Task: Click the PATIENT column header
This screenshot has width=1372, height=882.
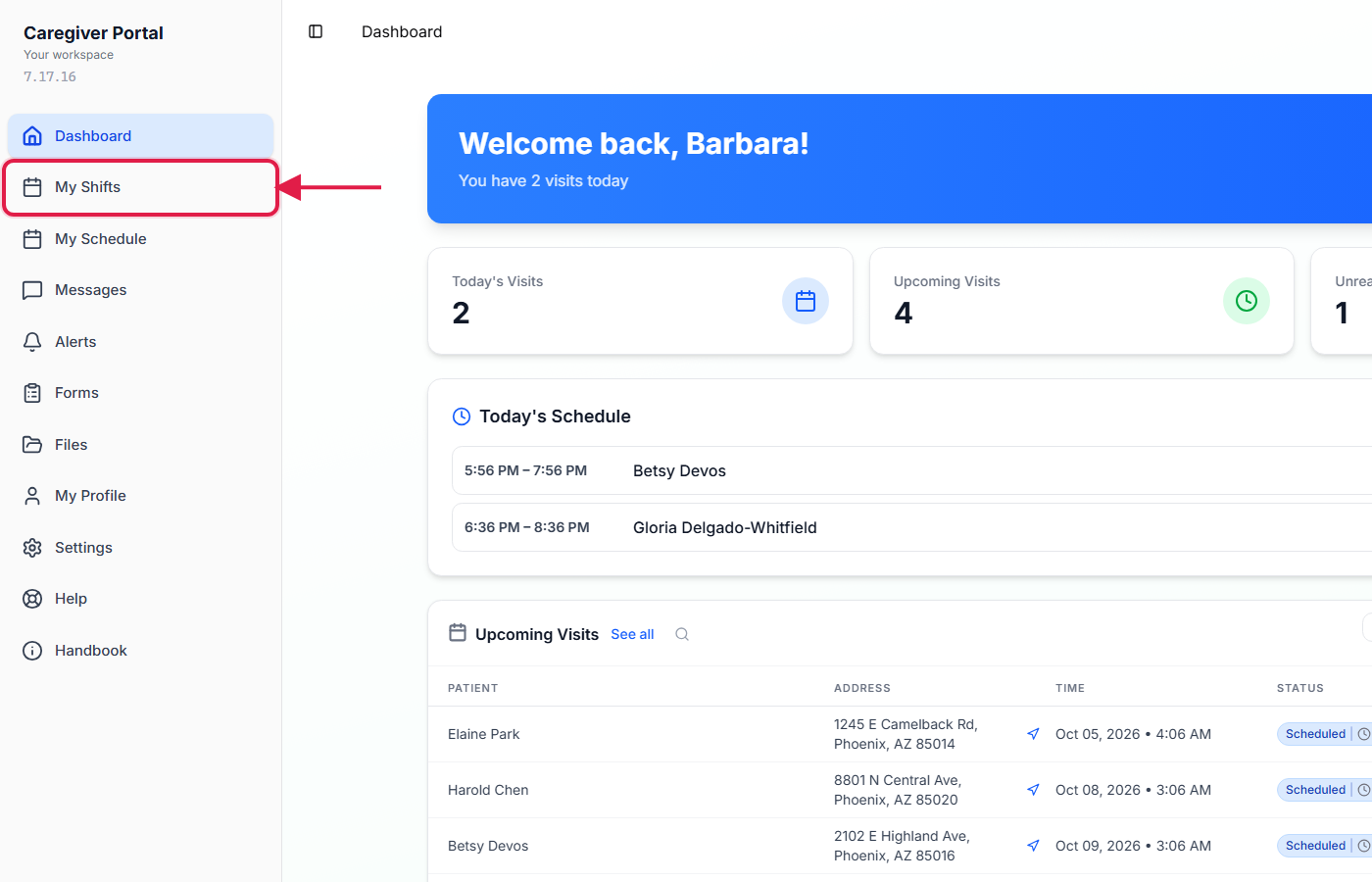Action: [x=473, y=688]
